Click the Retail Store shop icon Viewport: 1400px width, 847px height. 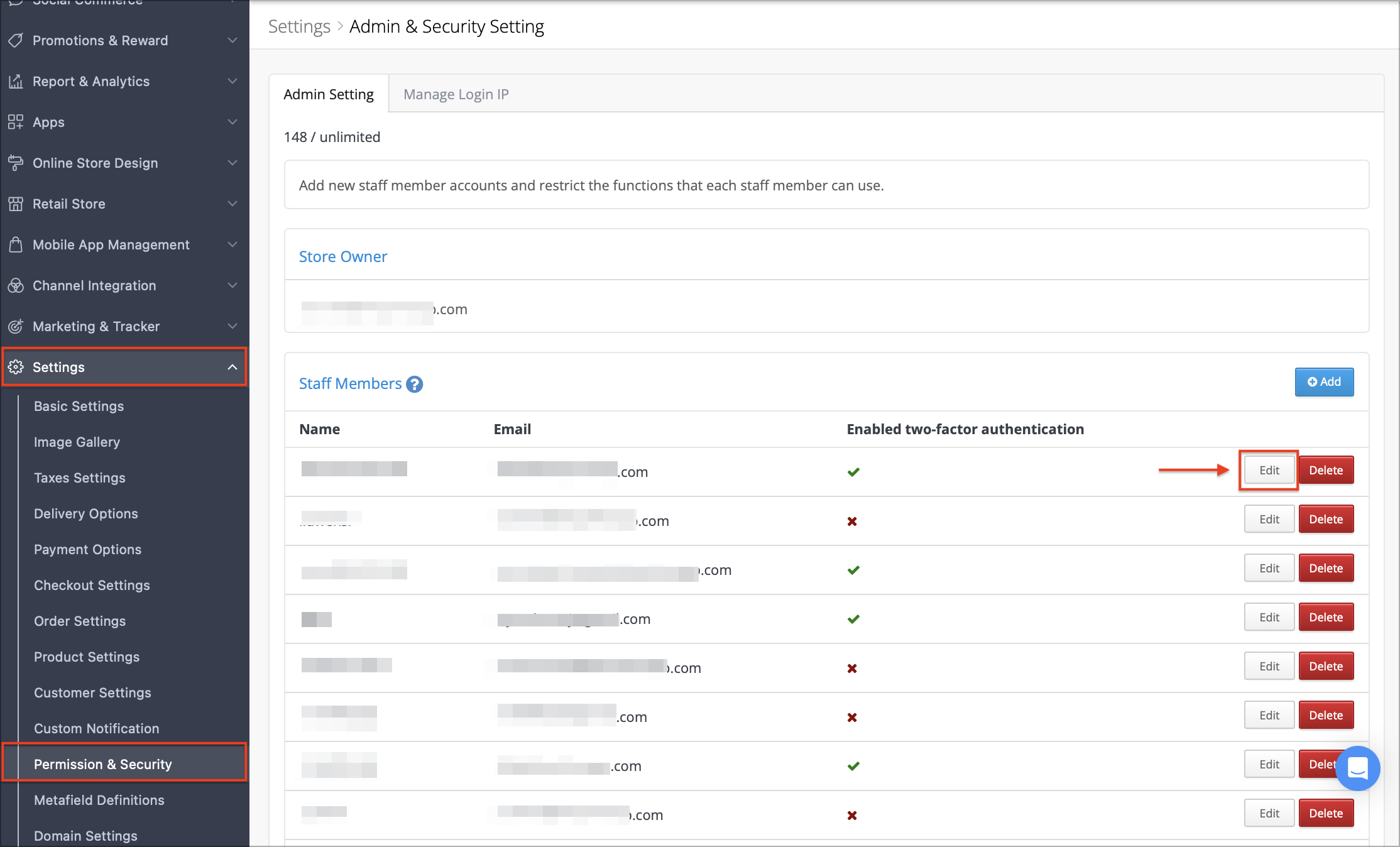click(x=16, y=204)
